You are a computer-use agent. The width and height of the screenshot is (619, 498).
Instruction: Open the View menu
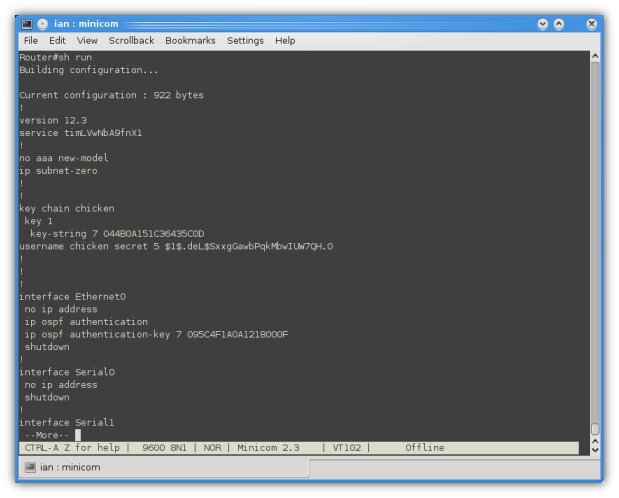click(87, 41)
